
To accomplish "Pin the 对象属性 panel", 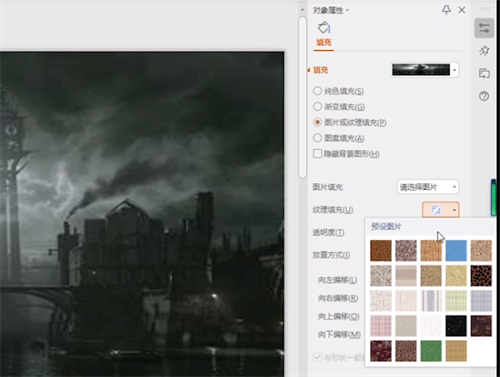I will [x=446, y=10].
